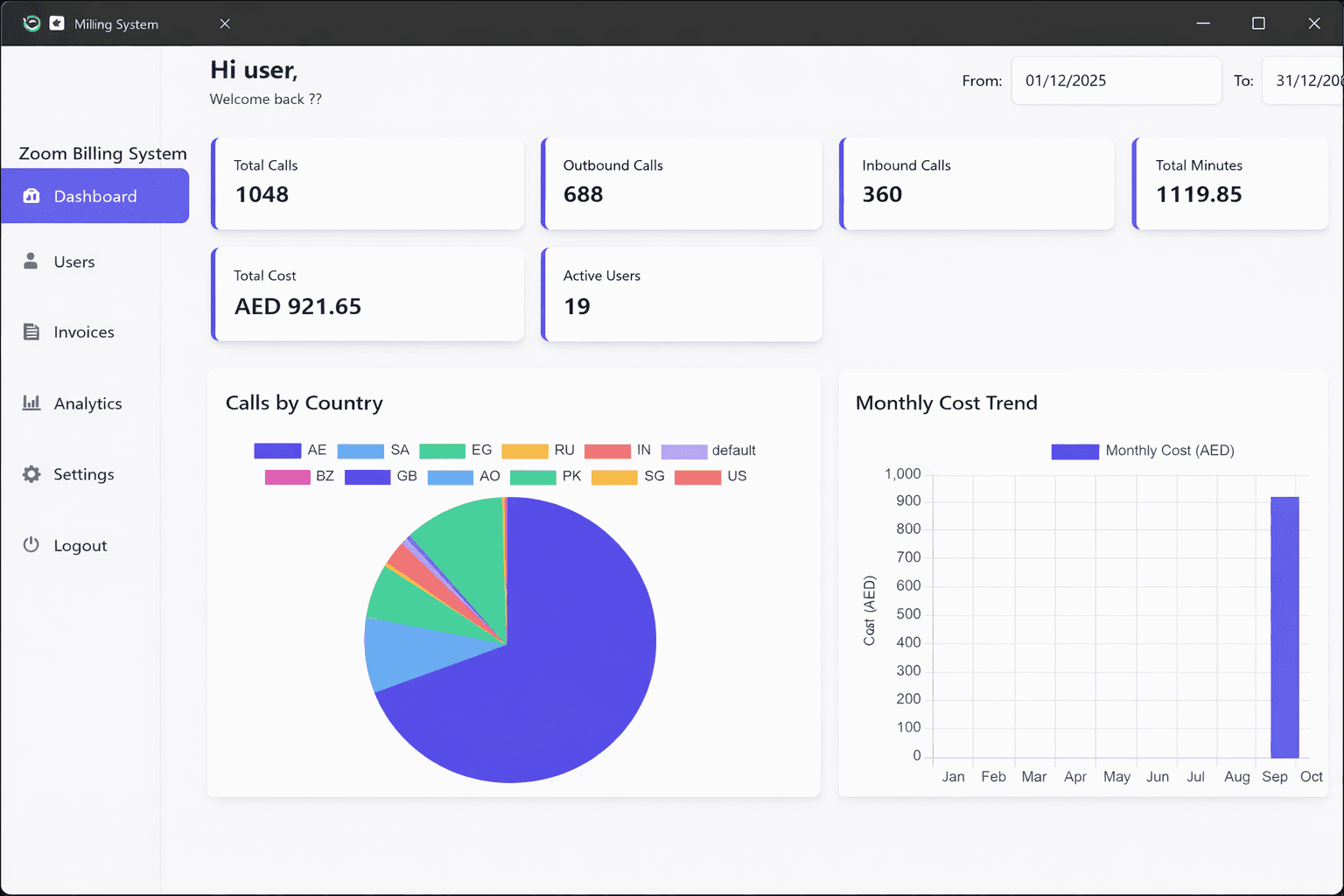
Task: Open the Dashboard from the sidebar
Action: point(95,196)
